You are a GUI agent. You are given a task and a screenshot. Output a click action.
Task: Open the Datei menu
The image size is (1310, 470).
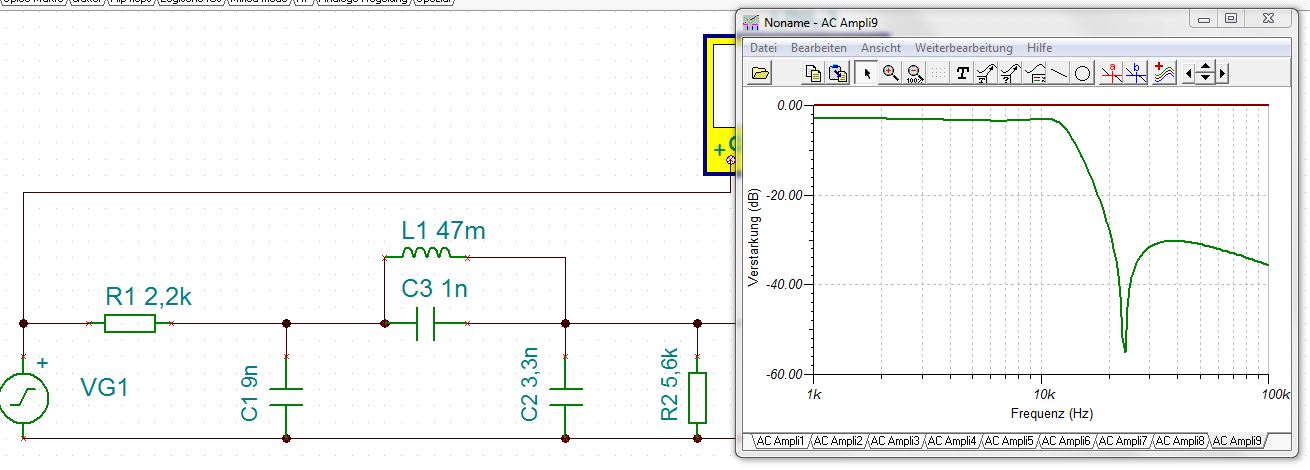[x=763, y=48]
